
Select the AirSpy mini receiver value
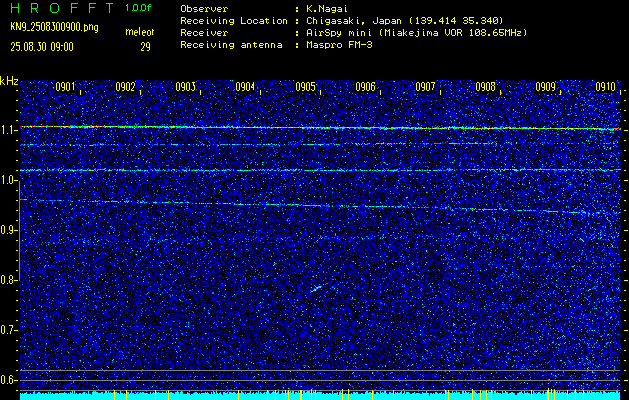417,33
